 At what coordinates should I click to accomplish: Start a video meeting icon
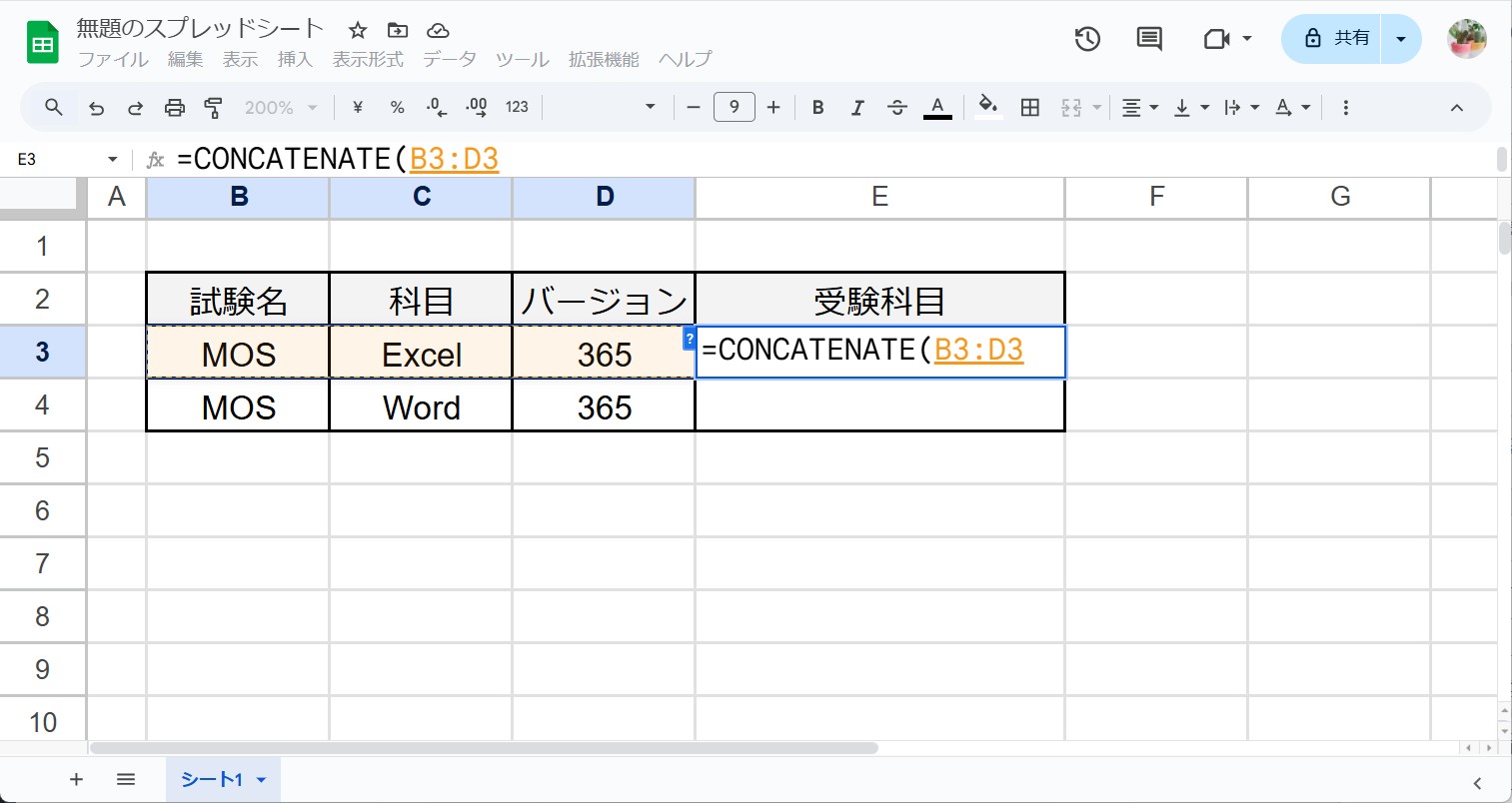click(1216, 39)
